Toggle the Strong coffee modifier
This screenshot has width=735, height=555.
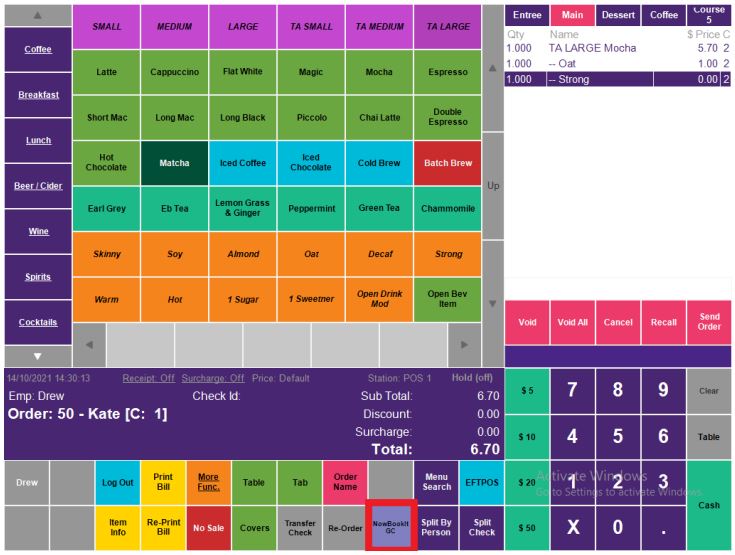click(x=447, y=254)
